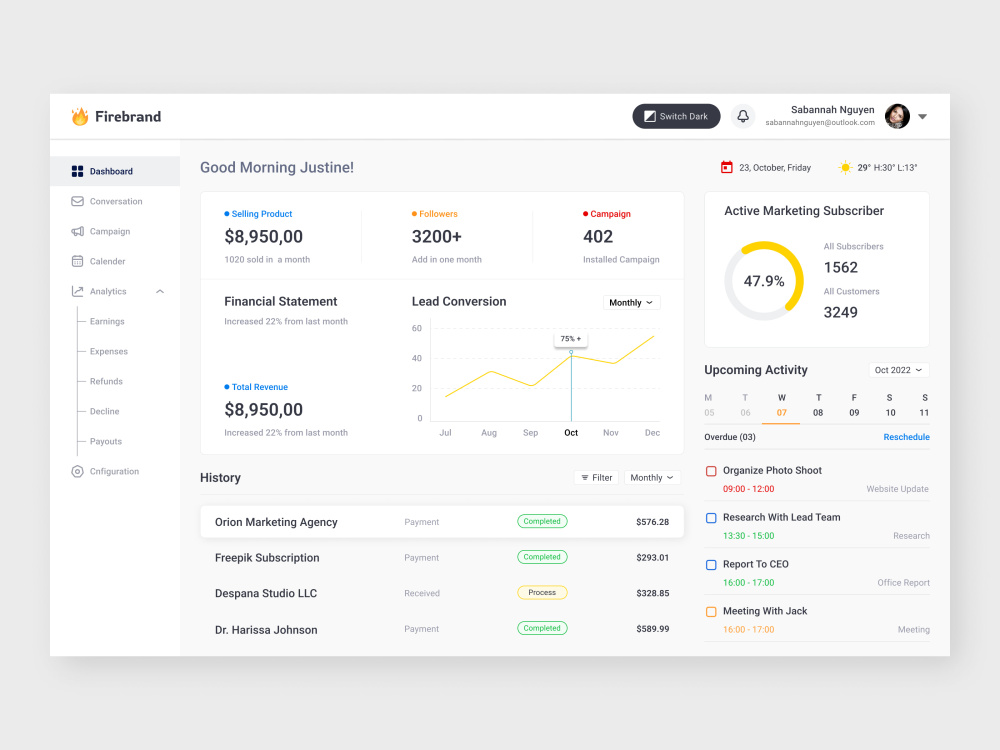The image size is (1000, 750).
Task: Open the Dr. Harissa Johnson row
Action: (x=442, y=629)
